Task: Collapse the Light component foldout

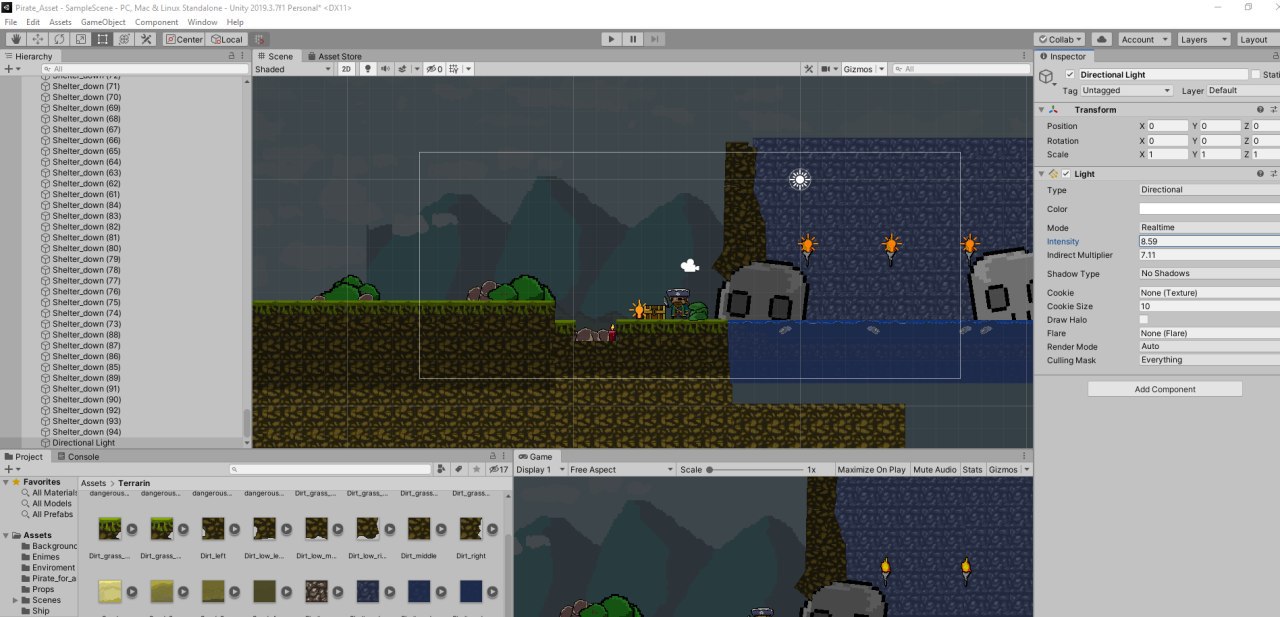Action: [1042, 174]
